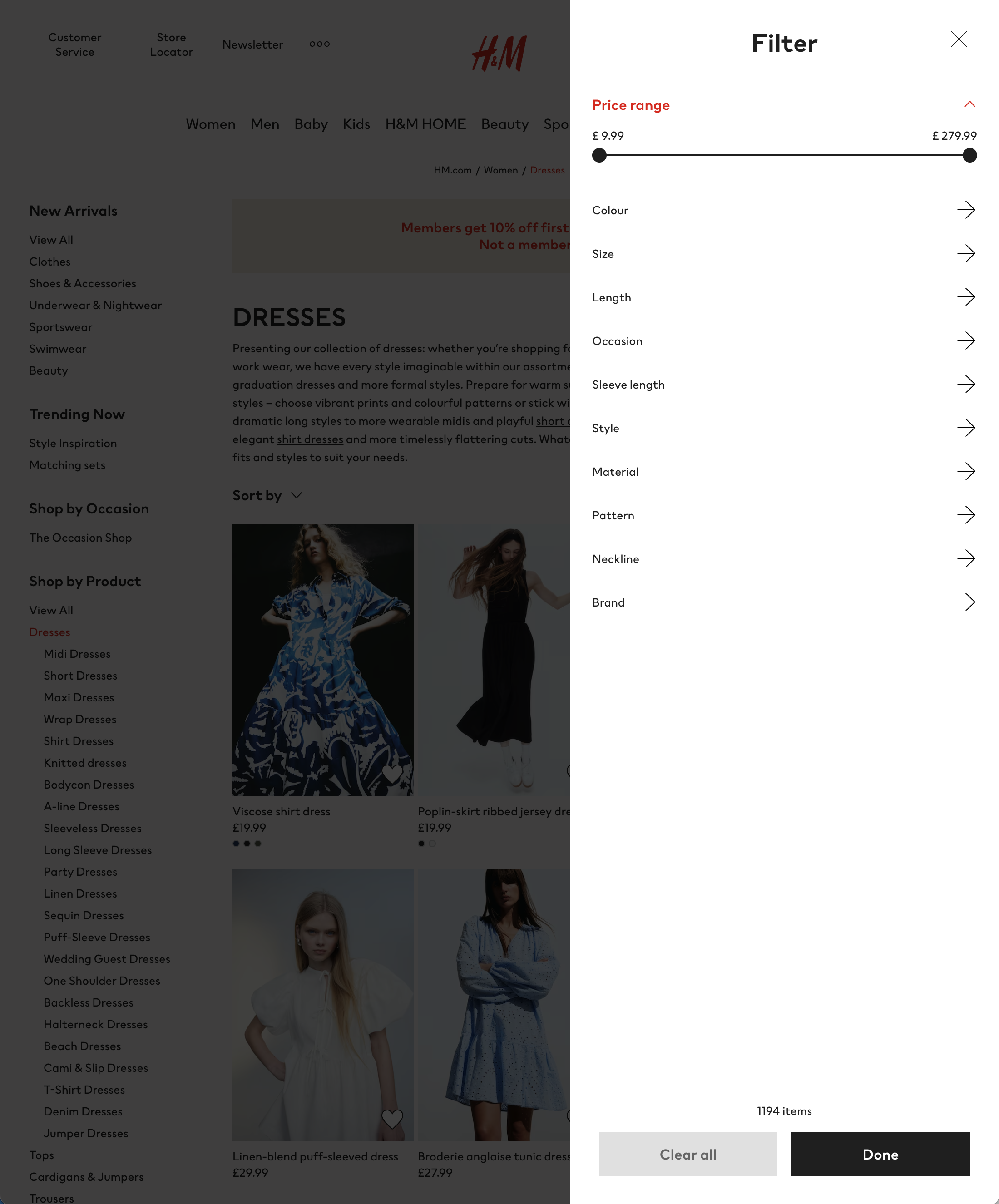Open the Neckline filter options arrow

(x=967, y=558)
